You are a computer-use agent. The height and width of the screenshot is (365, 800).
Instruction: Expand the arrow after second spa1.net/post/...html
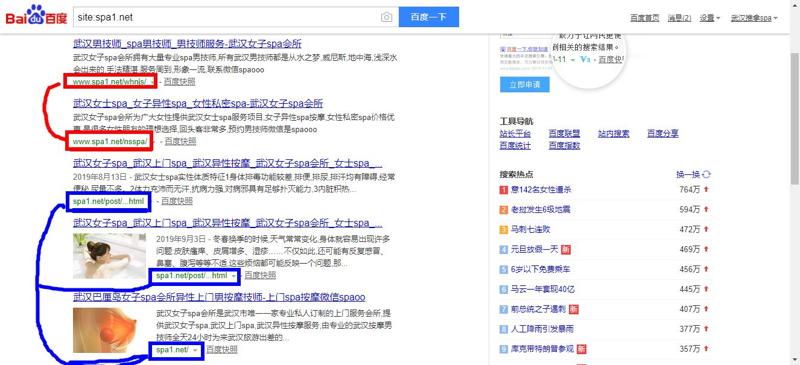click(234, 276)
